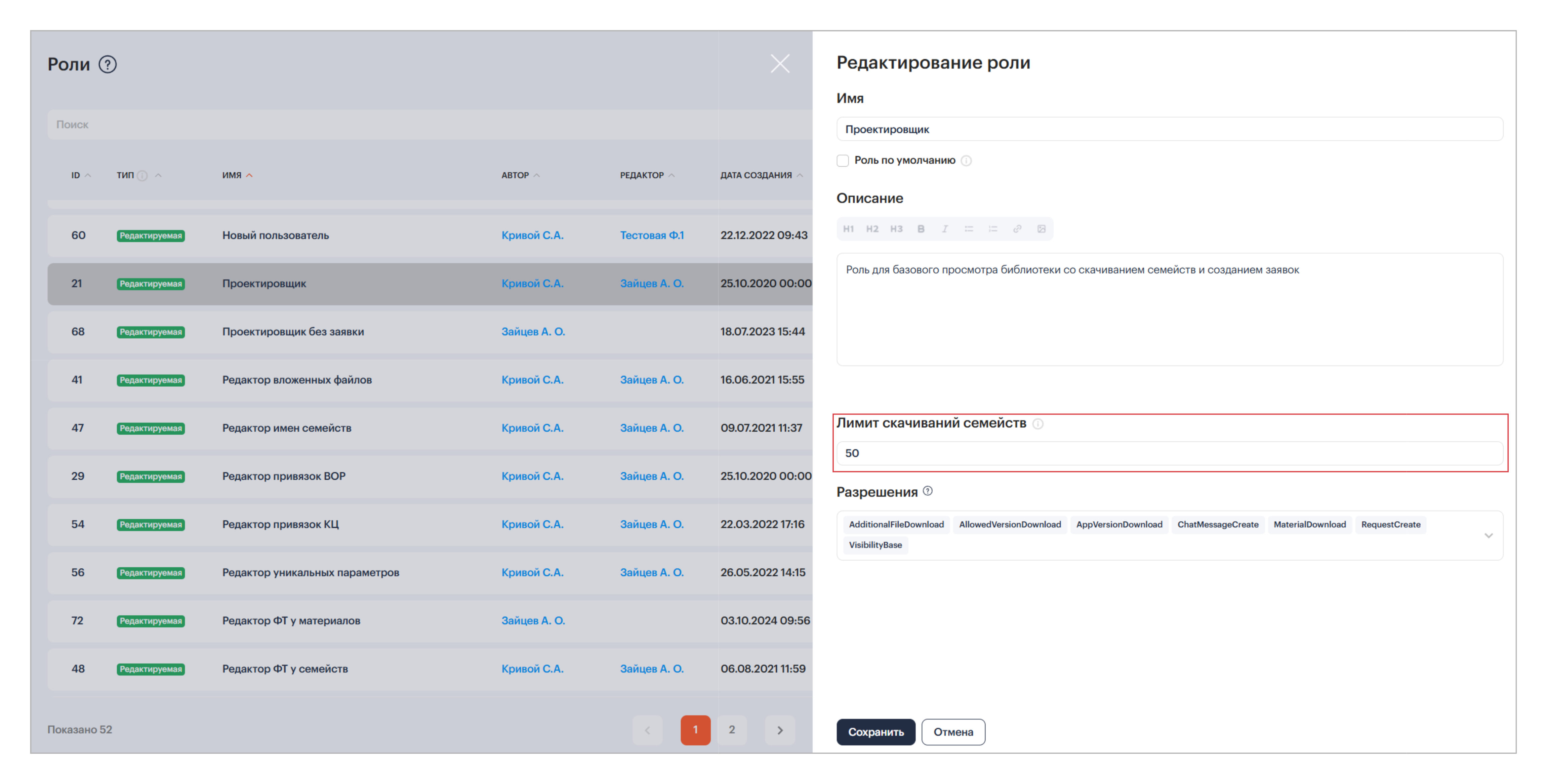Viewport: 1547px width, 784px height.
Task: Click help icon beside Разрешения heading
Action: tap(928, 491)
